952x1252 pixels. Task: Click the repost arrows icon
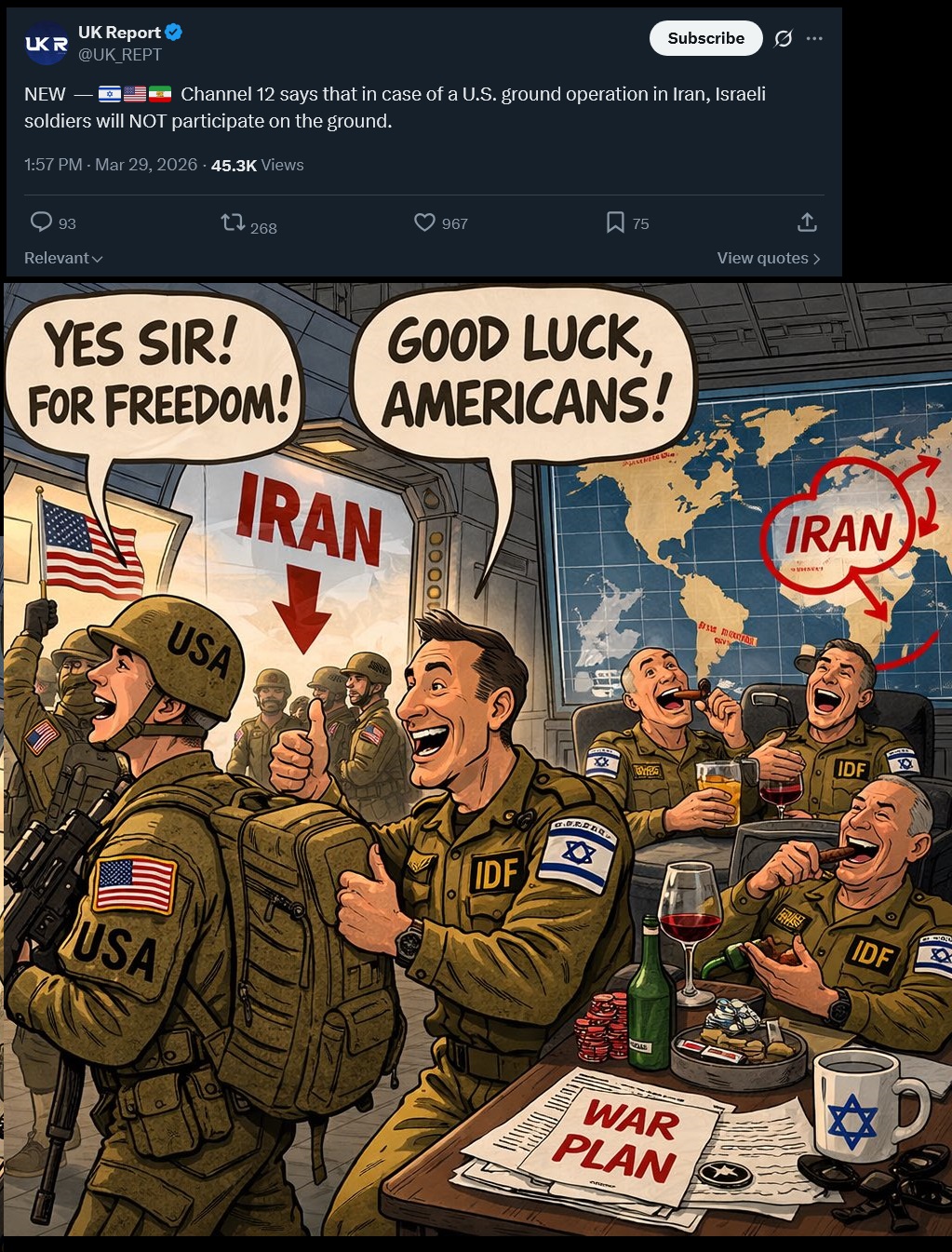coord(233,222)
